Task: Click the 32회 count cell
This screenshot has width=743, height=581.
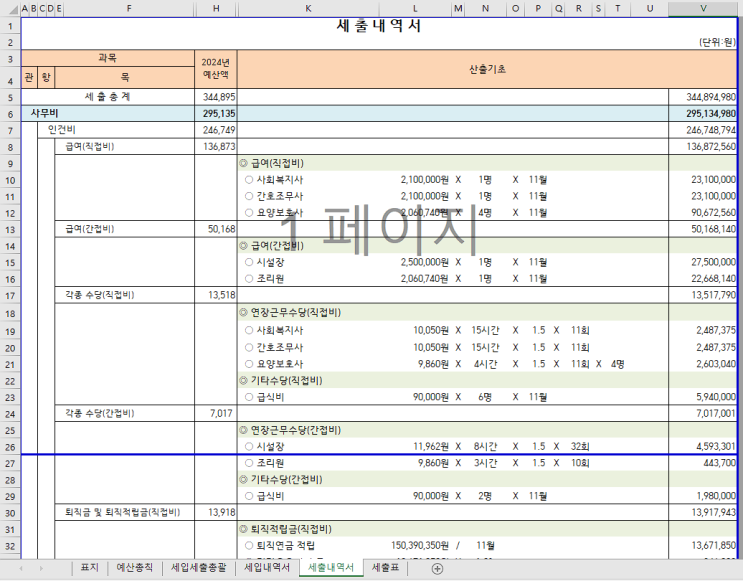Action: tap(579, 446)
